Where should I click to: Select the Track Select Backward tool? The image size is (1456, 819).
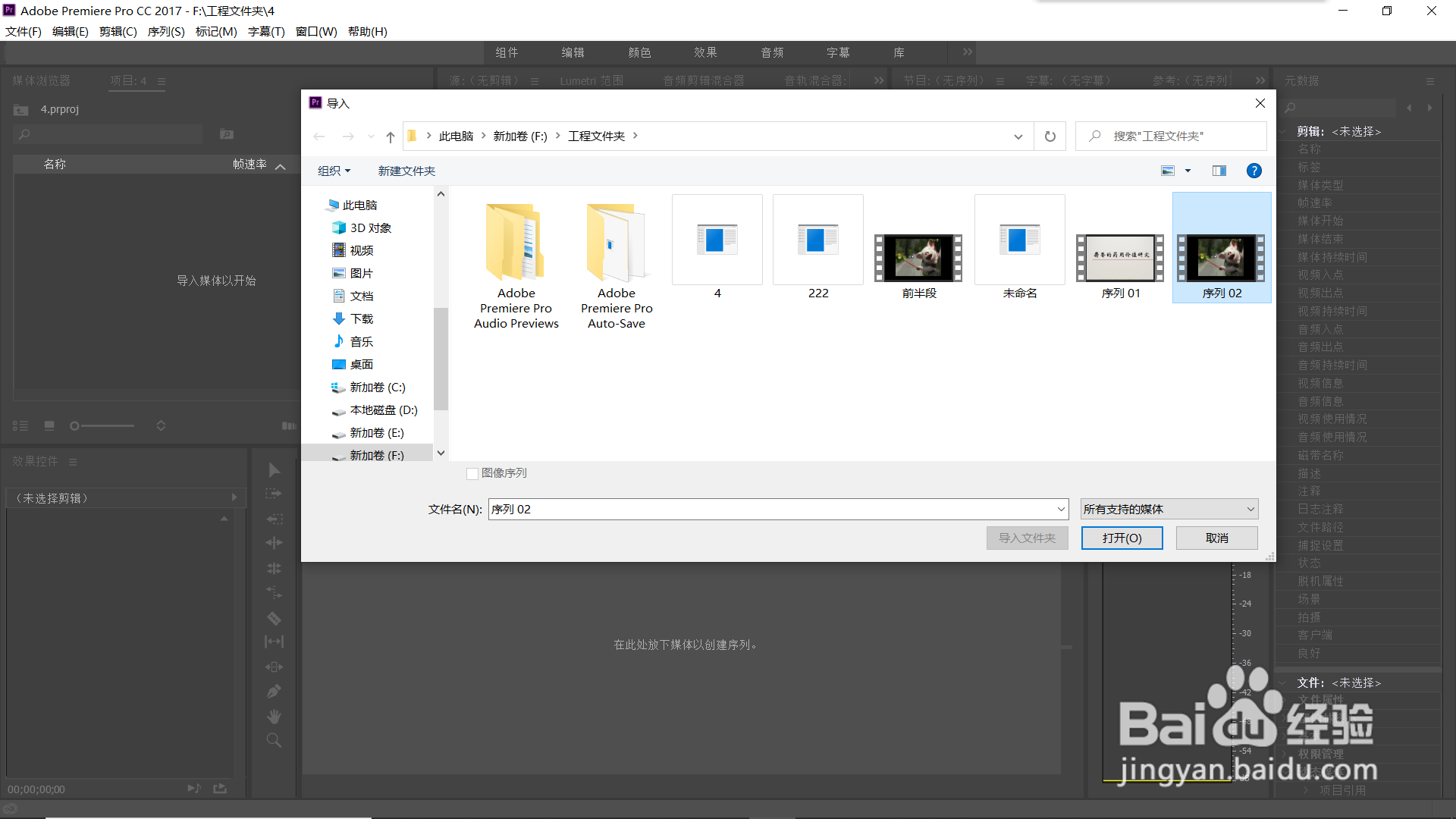click(274, 519)
